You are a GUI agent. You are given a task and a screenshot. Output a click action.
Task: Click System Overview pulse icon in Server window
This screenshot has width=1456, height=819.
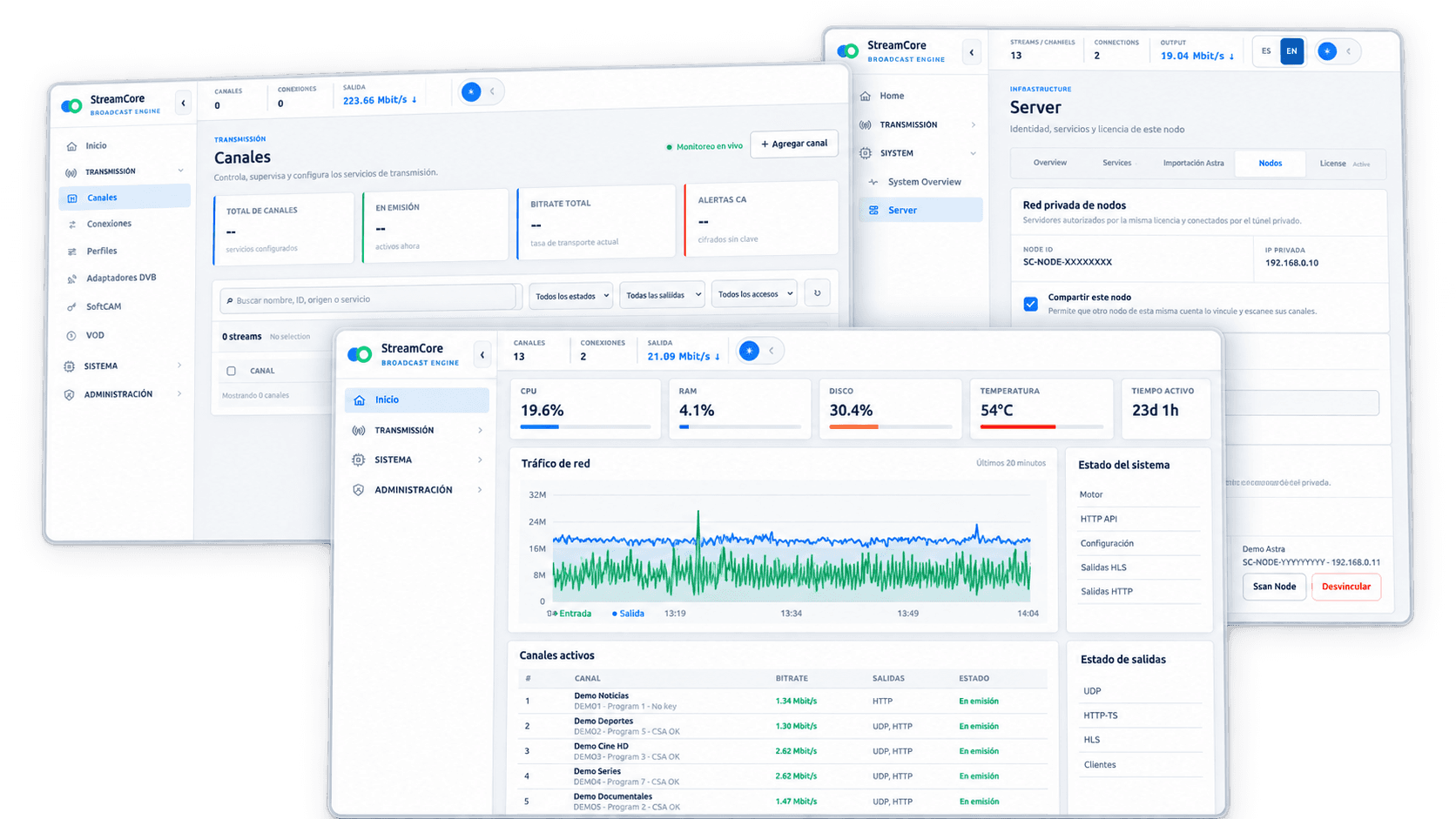coord(873,182)
